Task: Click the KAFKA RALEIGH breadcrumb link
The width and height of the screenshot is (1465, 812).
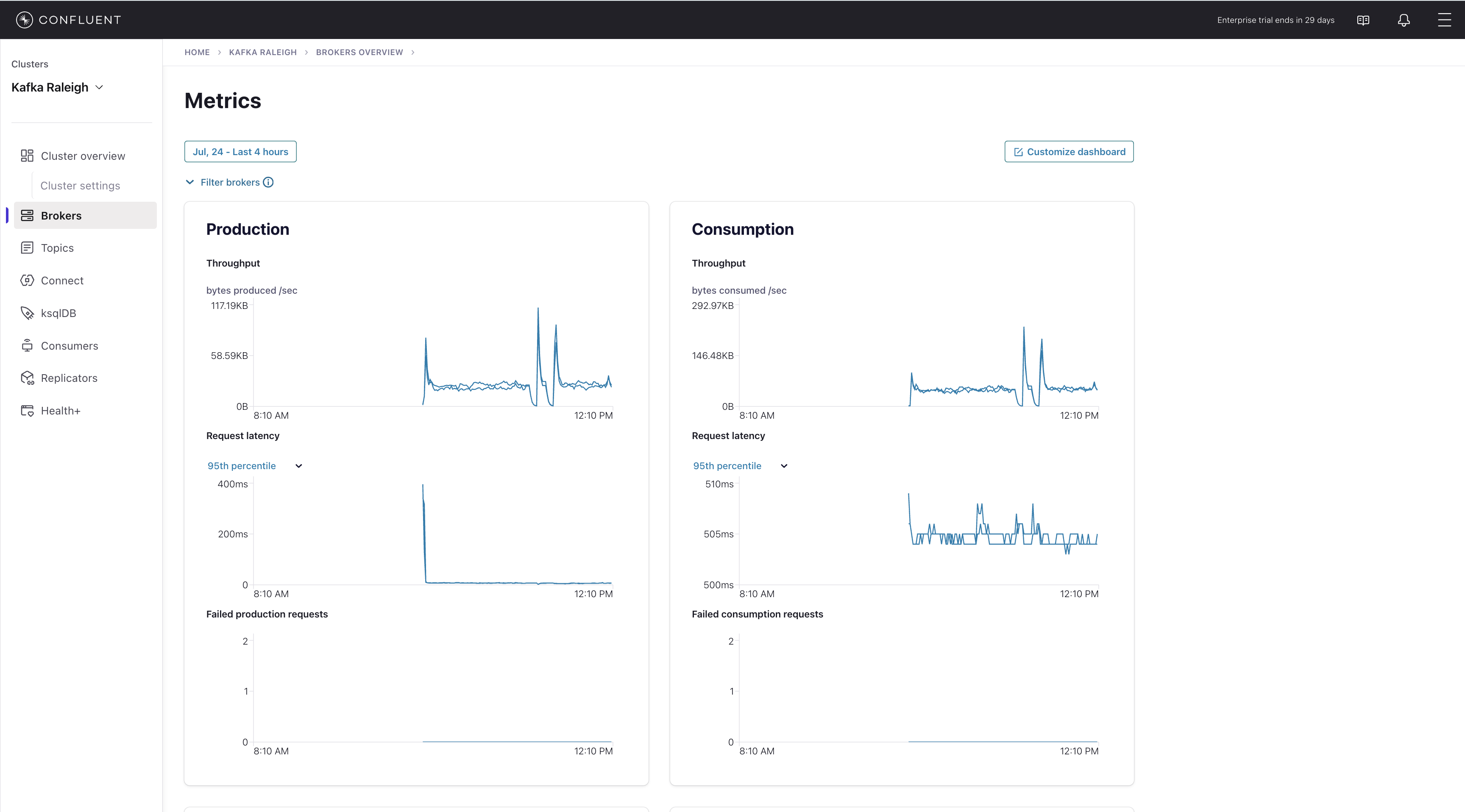Action: point(263,52)
